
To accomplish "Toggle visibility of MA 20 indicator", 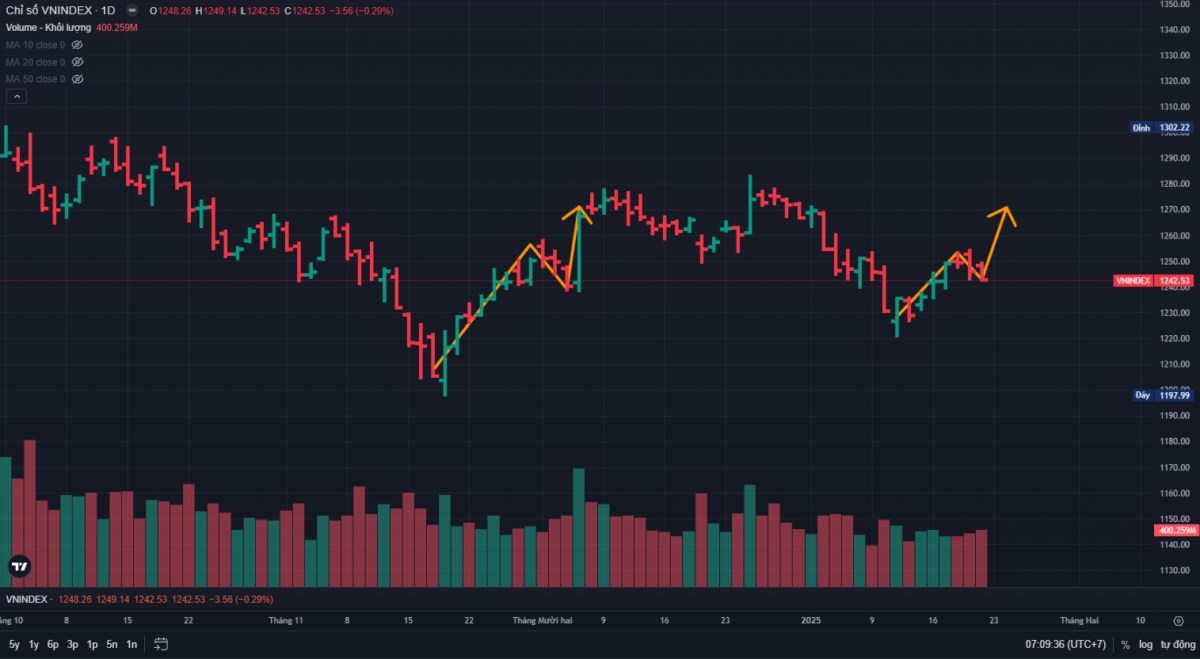I will click(77, 62).
